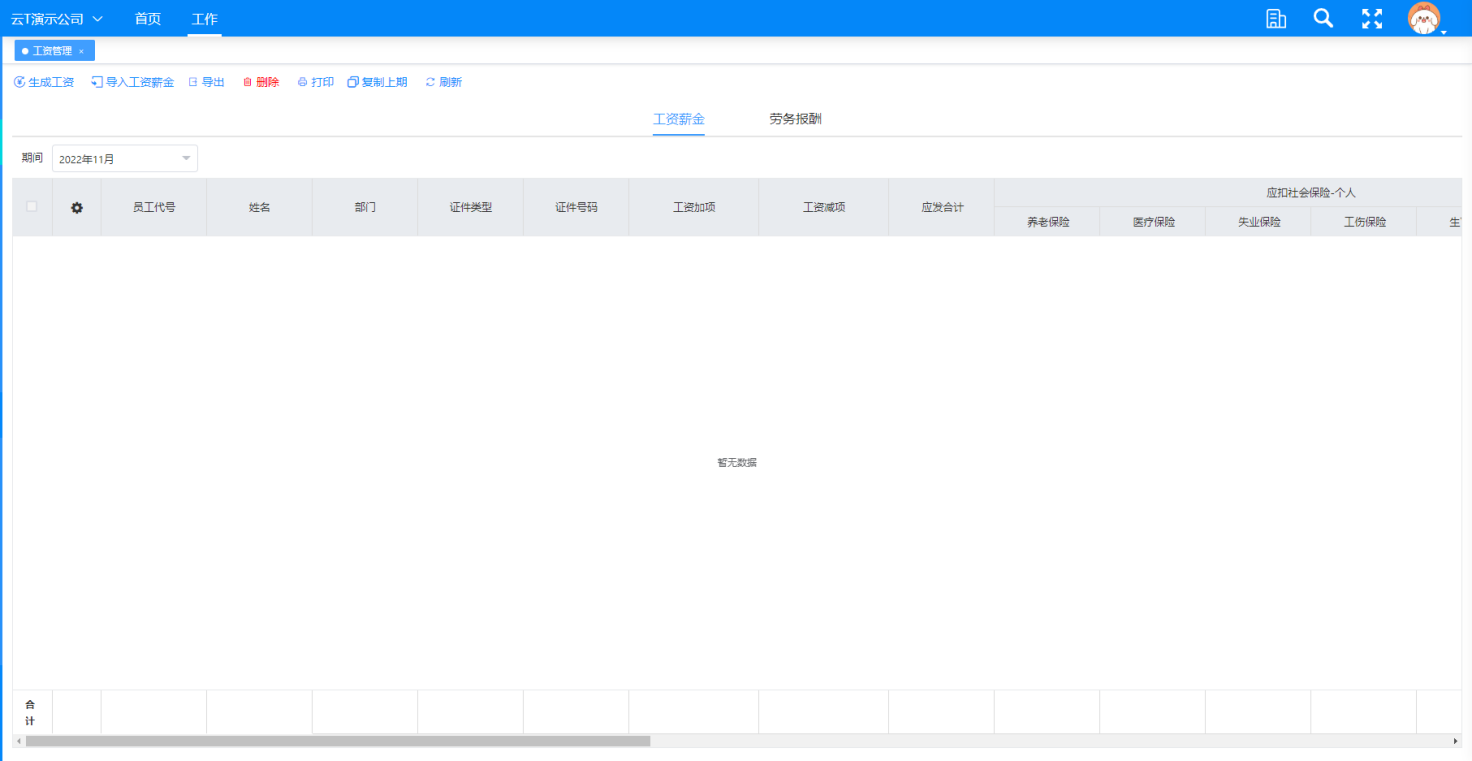
Task: Switch to the 劳务报酬 tab
Action: 795,119
